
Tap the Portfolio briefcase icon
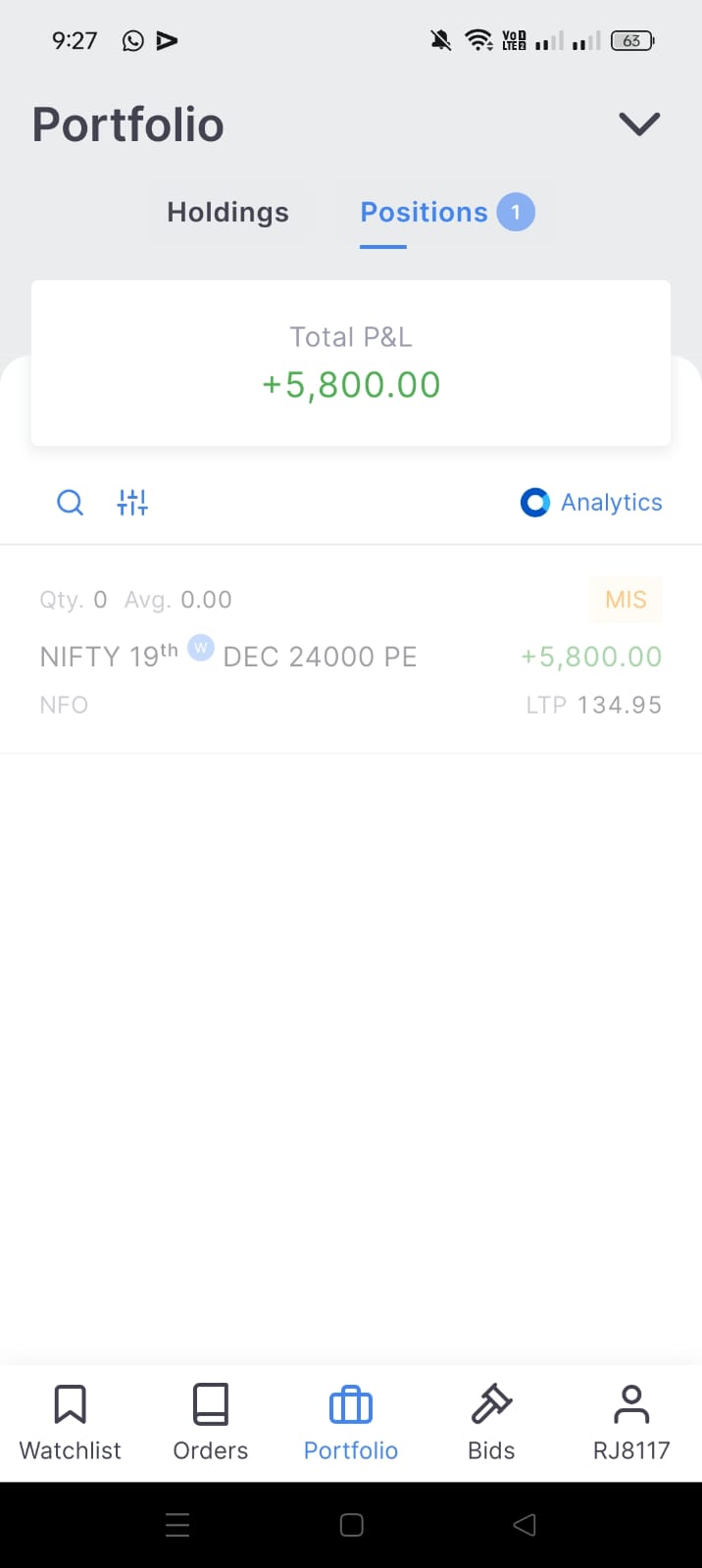click(x=351, y=1406)
